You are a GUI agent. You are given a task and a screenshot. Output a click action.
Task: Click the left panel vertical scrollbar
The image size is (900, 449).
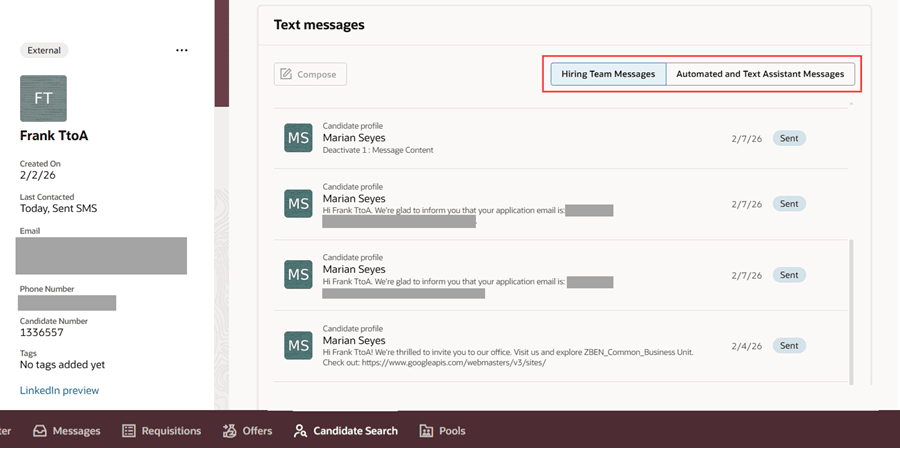pos(222,53)
